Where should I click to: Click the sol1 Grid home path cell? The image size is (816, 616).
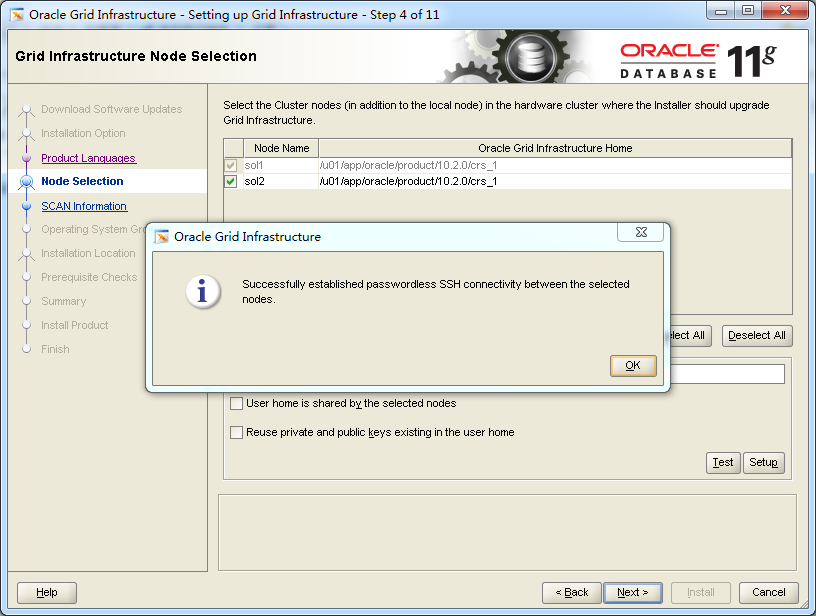point(555,165)
